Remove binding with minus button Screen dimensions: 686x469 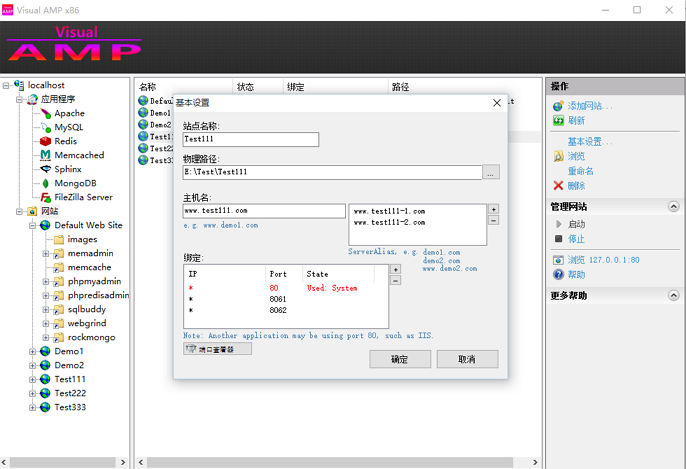[x=396, y=280]
